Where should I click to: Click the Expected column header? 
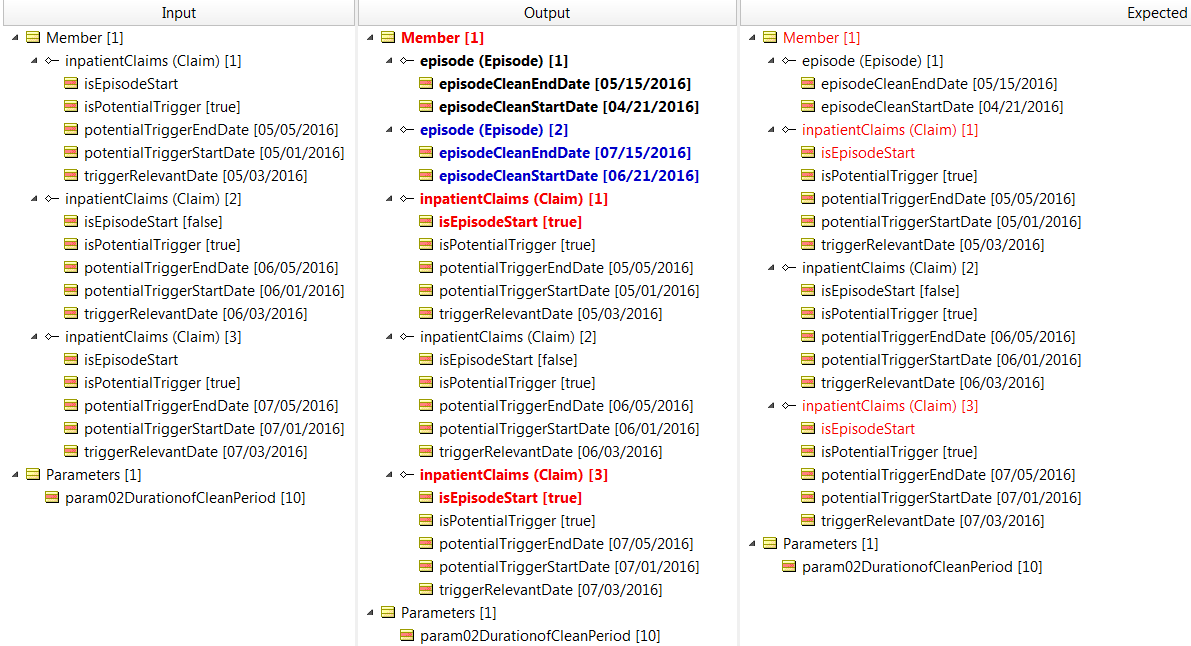click(965, 13)
